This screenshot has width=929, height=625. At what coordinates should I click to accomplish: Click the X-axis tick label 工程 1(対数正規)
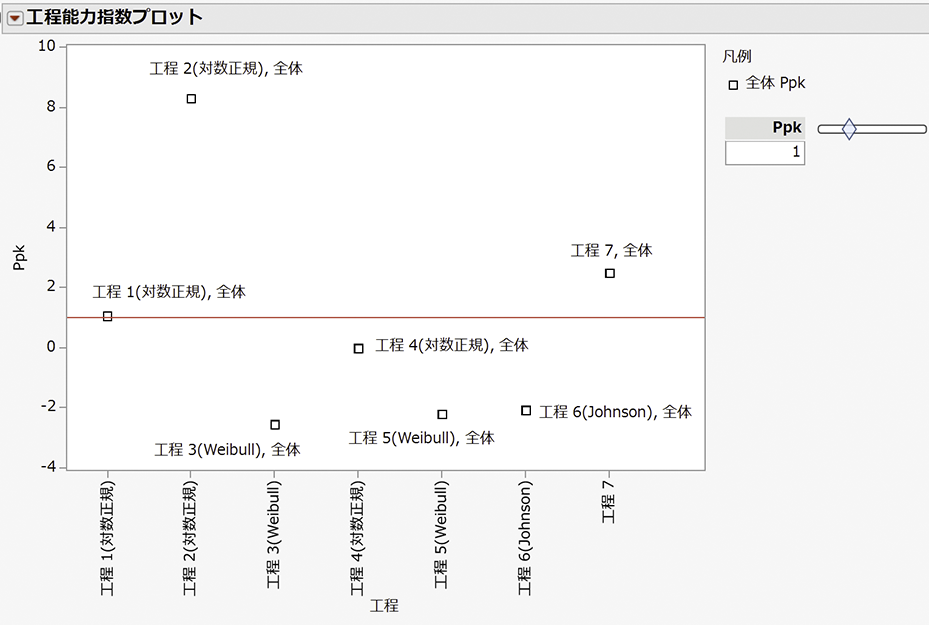pyautogui.click(x=107, y=538)
